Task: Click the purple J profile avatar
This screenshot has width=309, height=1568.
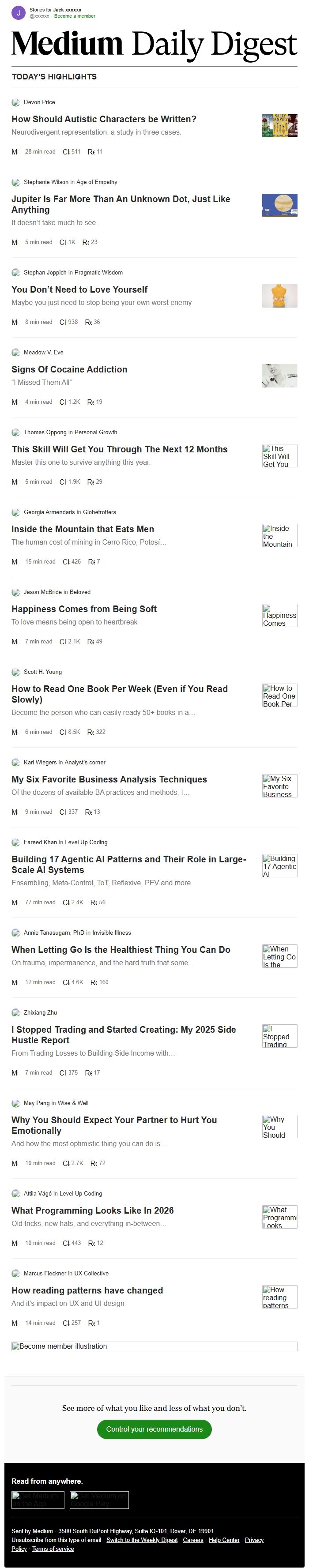Action: tap(18, 13)
